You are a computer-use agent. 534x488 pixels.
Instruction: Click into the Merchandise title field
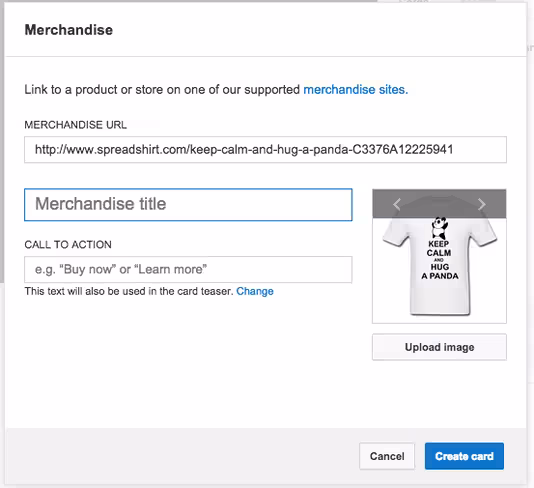tap(188, 205)
